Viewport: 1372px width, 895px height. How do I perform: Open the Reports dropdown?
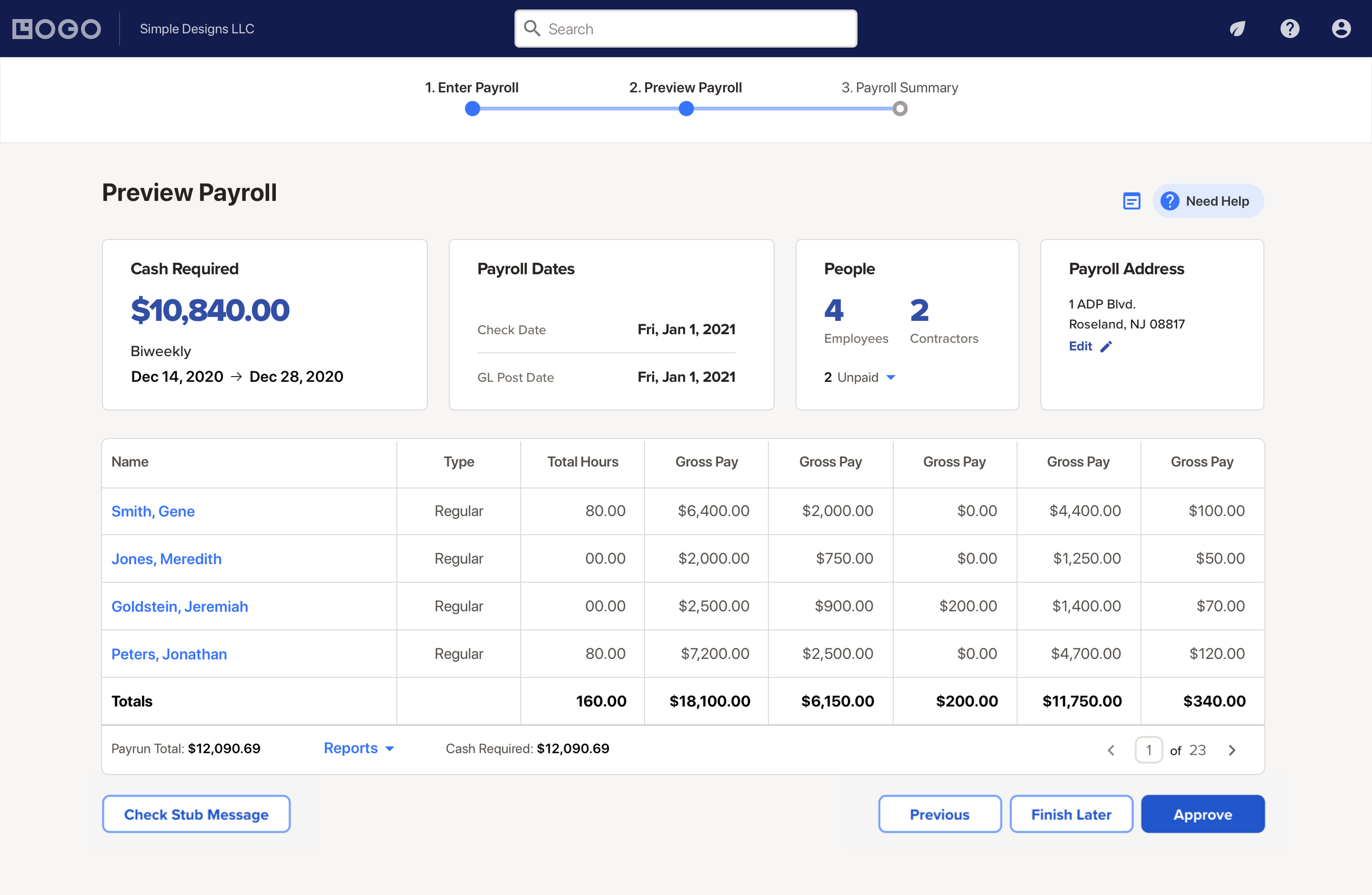[x=359, y=748]
